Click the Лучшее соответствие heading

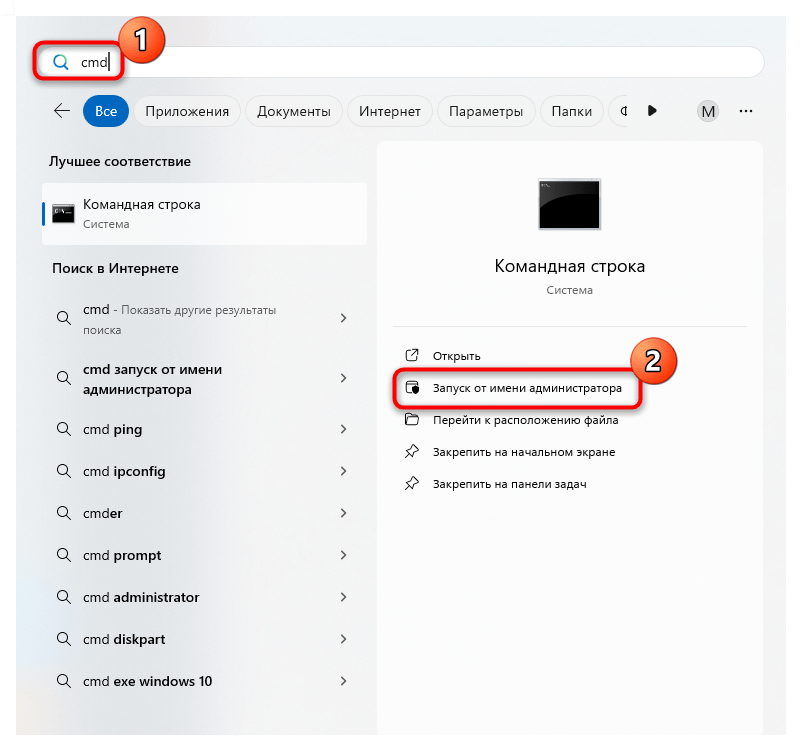(120, 162)
